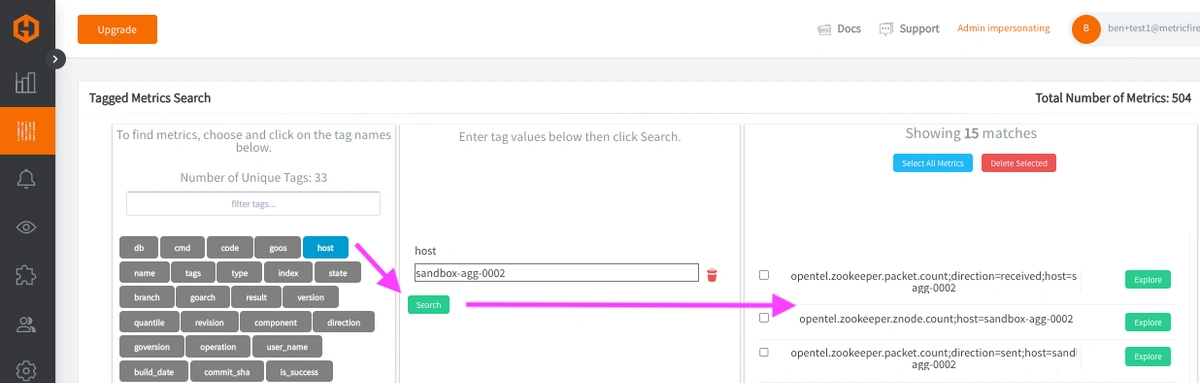Select the tags tag
The width and height of the screenshot is (1200, 383).
pyautogui.click(x=193, y=272)
